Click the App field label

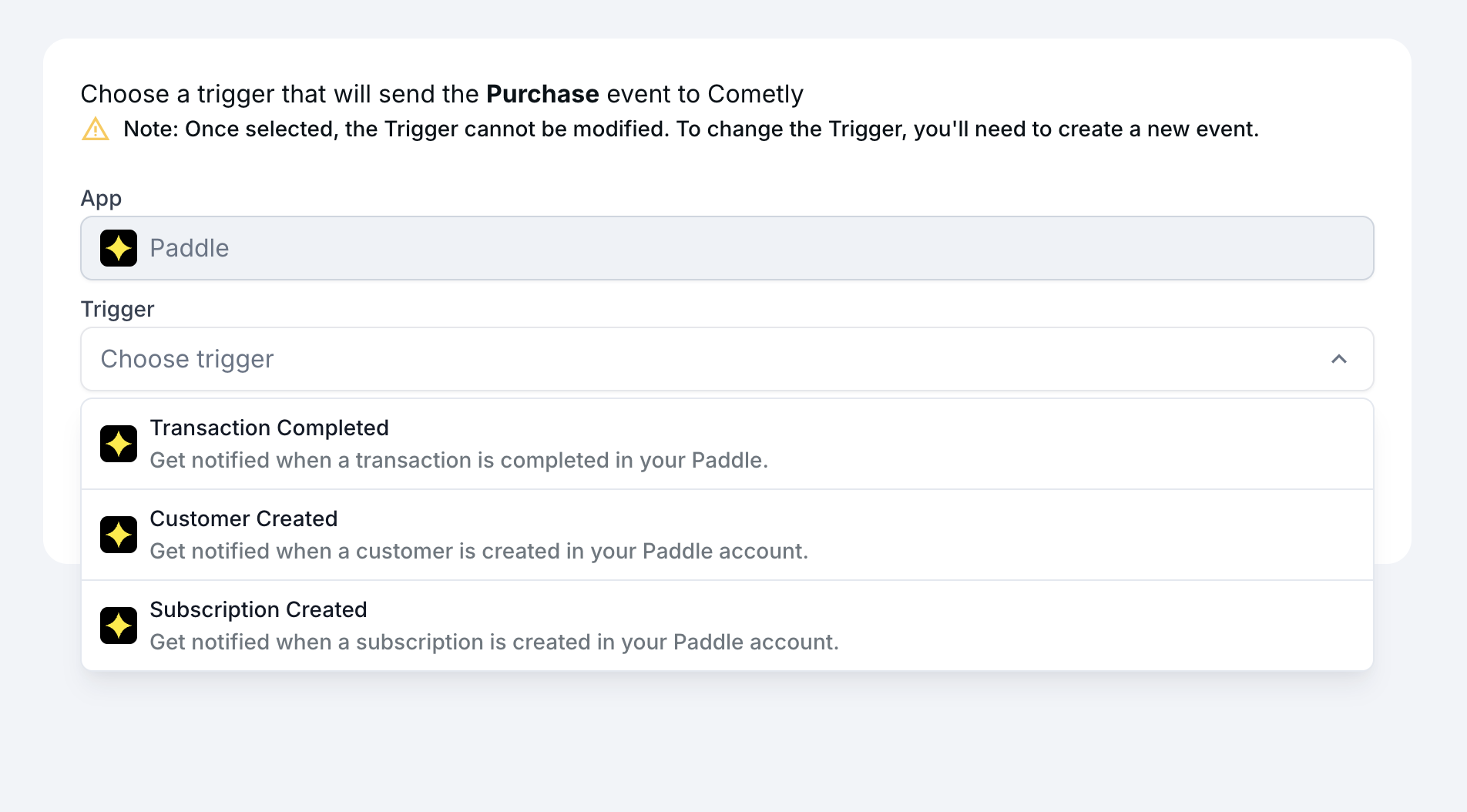point(101,199)
